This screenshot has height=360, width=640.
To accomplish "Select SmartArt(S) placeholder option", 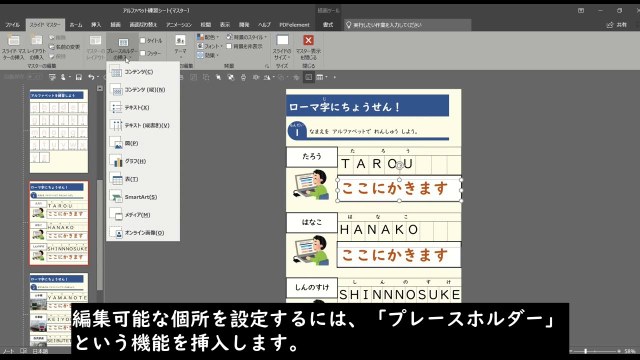I will click(143, 197).
